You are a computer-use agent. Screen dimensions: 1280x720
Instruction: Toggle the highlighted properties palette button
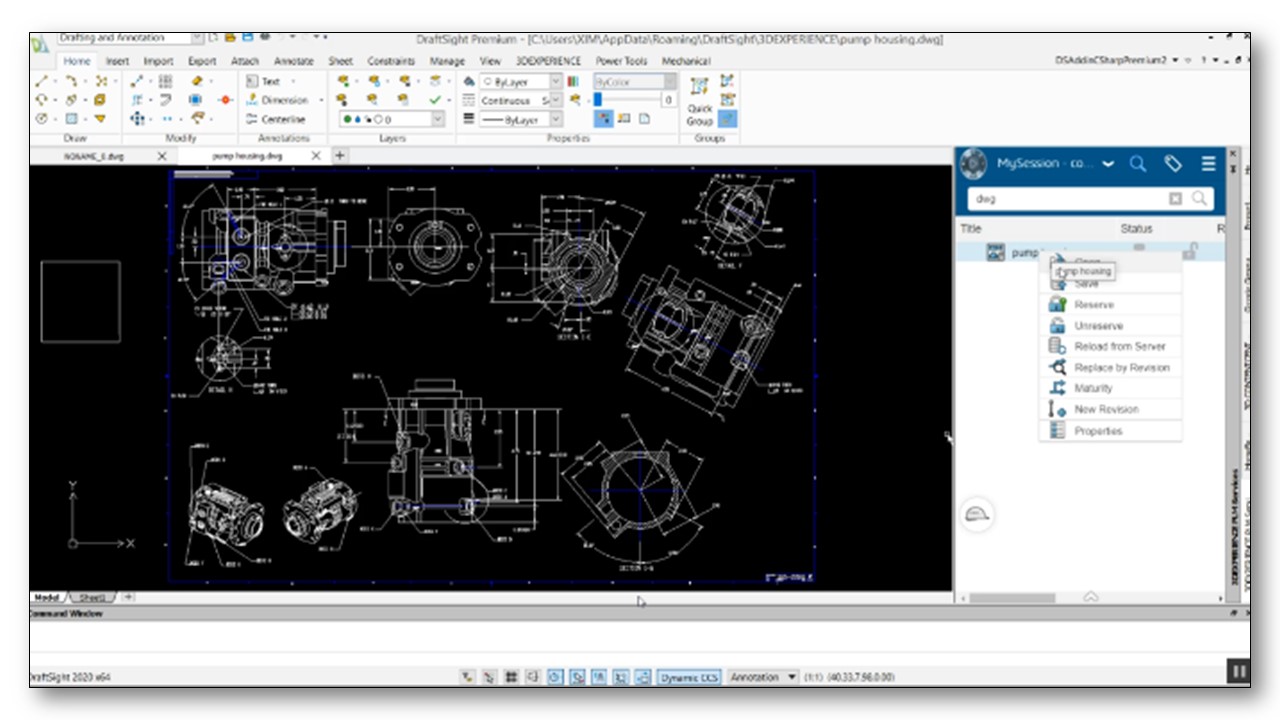(x=604, y=118)
